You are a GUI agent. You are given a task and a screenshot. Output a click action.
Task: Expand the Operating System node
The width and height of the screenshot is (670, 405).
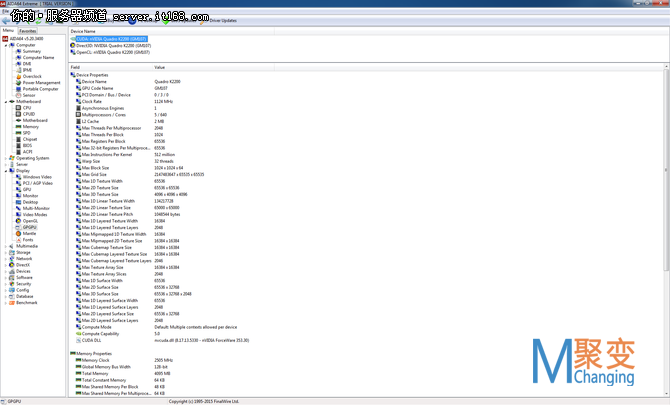tap(6, 158)
